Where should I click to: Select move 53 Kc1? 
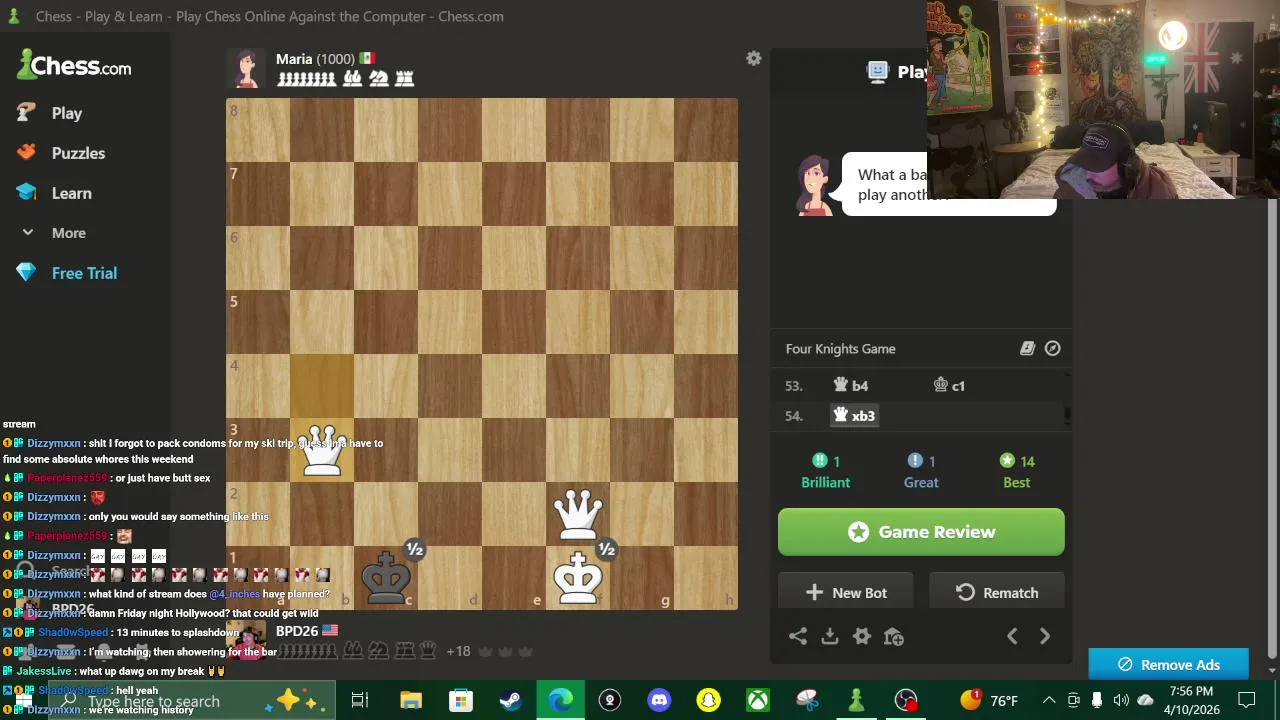949,386
